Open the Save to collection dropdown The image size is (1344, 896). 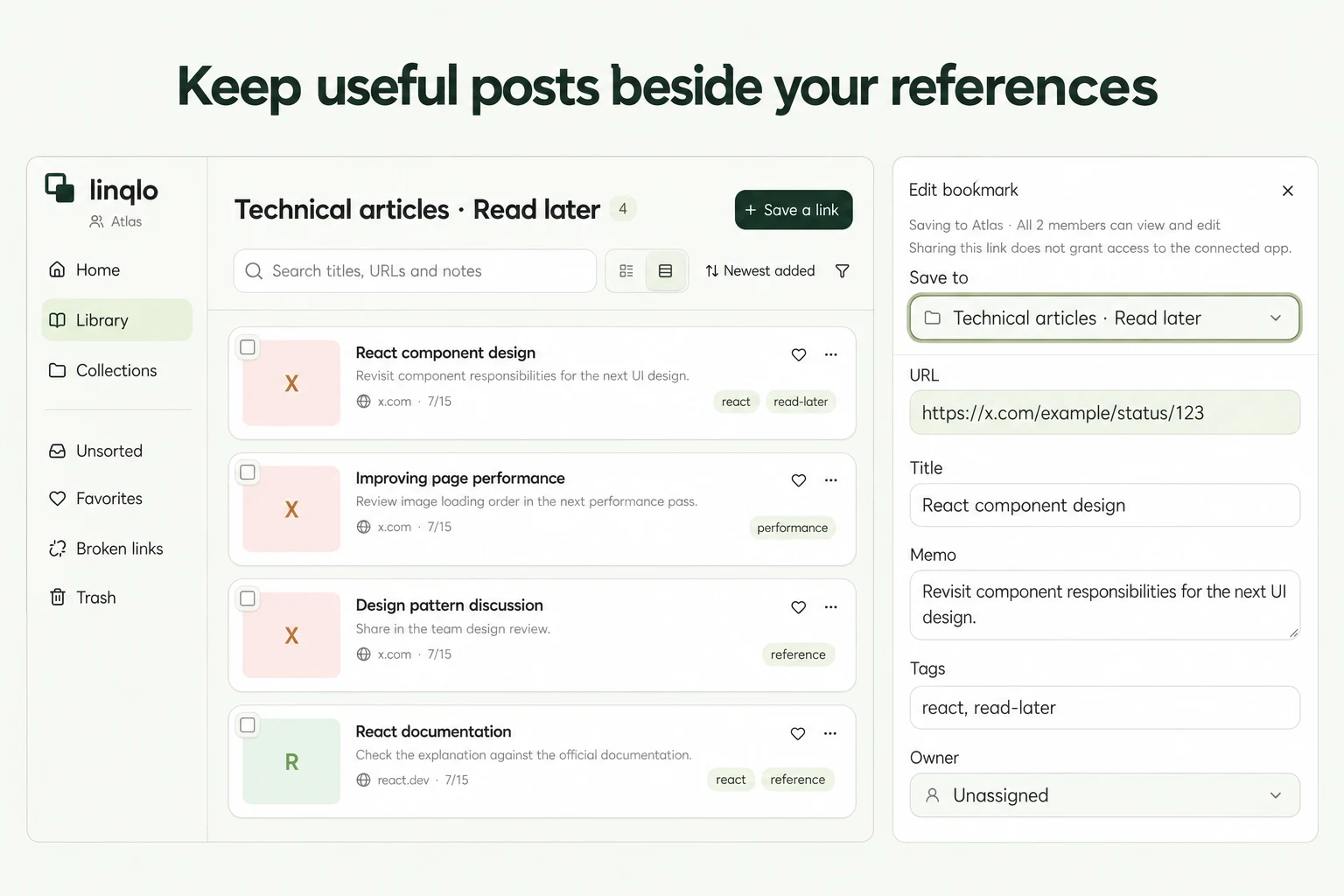[x=1104, y=318]
